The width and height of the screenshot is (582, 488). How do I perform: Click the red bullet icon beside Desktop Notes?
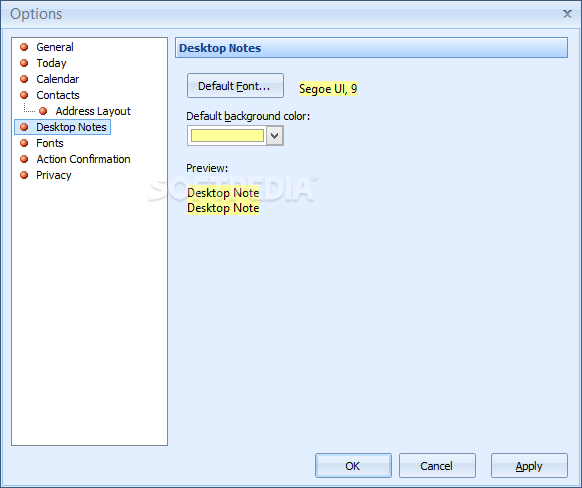click(24, 127)
